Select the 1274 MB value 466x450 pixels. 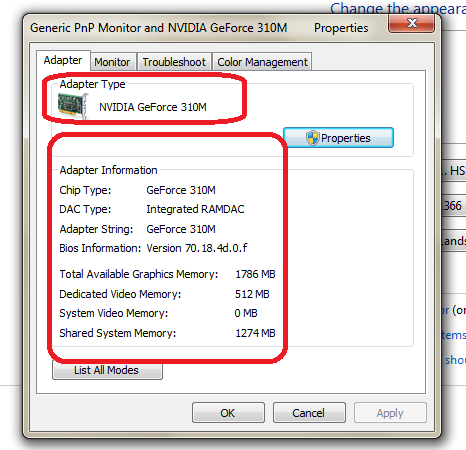click(x=255, y=333)
